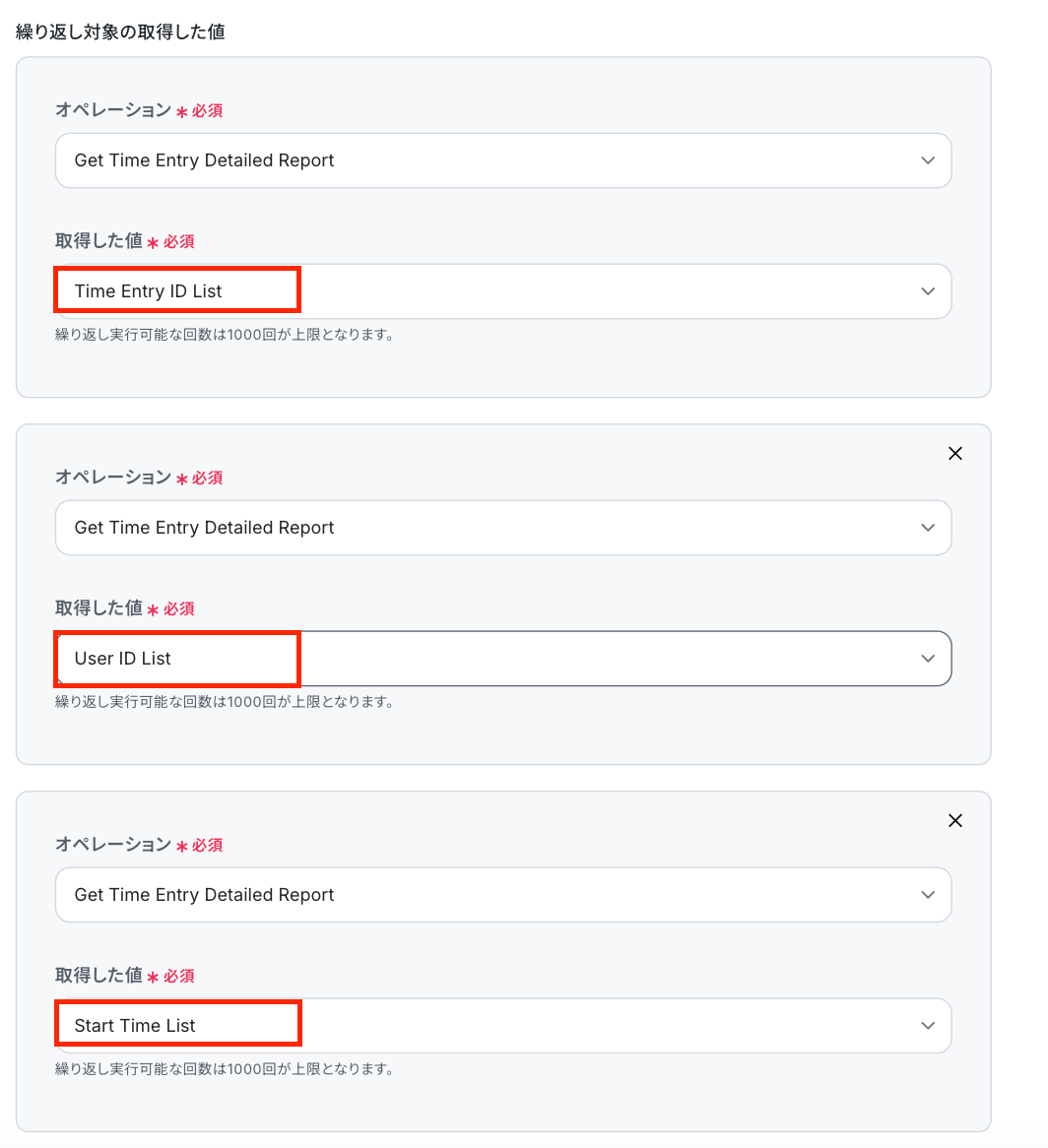The width and height of the screenshot is (1048, 1148).
Task: Click 1000回 limit note under Time Entry ID List
Action: pyautogui.click(x=225, y=335)
